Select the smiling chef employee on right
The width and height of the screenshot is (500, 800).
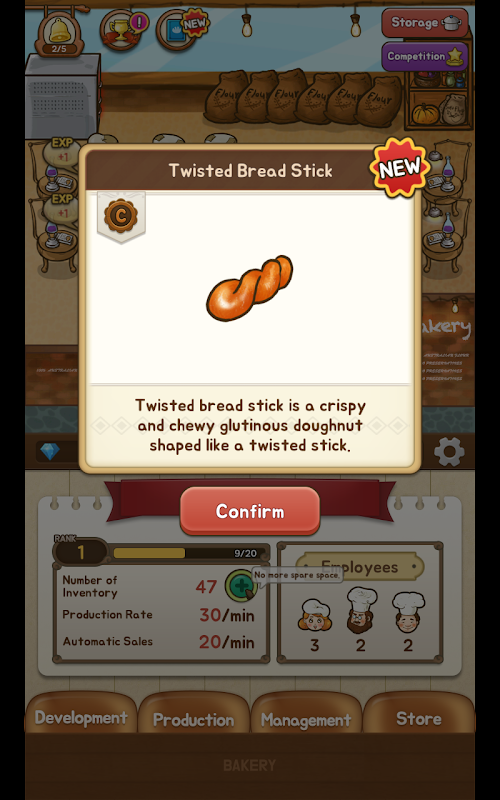pos(408,612)
